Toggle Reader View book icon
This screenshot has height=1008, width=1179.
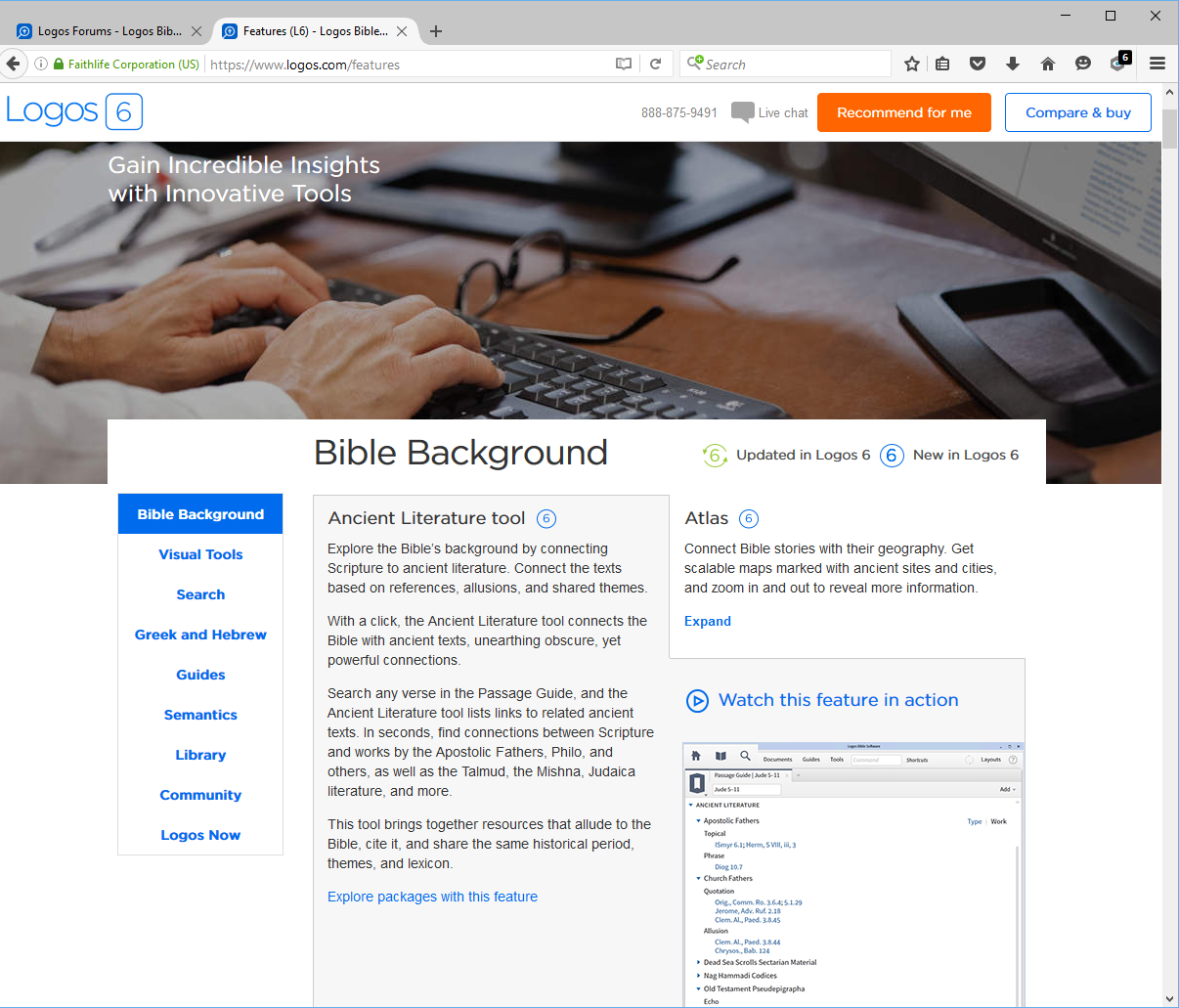pyautogui.click(x=624, y=65)
